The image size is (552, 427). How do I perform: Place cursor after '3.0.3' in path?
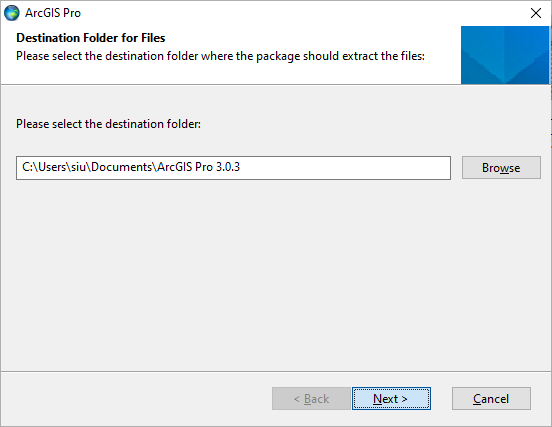tap(241, 167)
